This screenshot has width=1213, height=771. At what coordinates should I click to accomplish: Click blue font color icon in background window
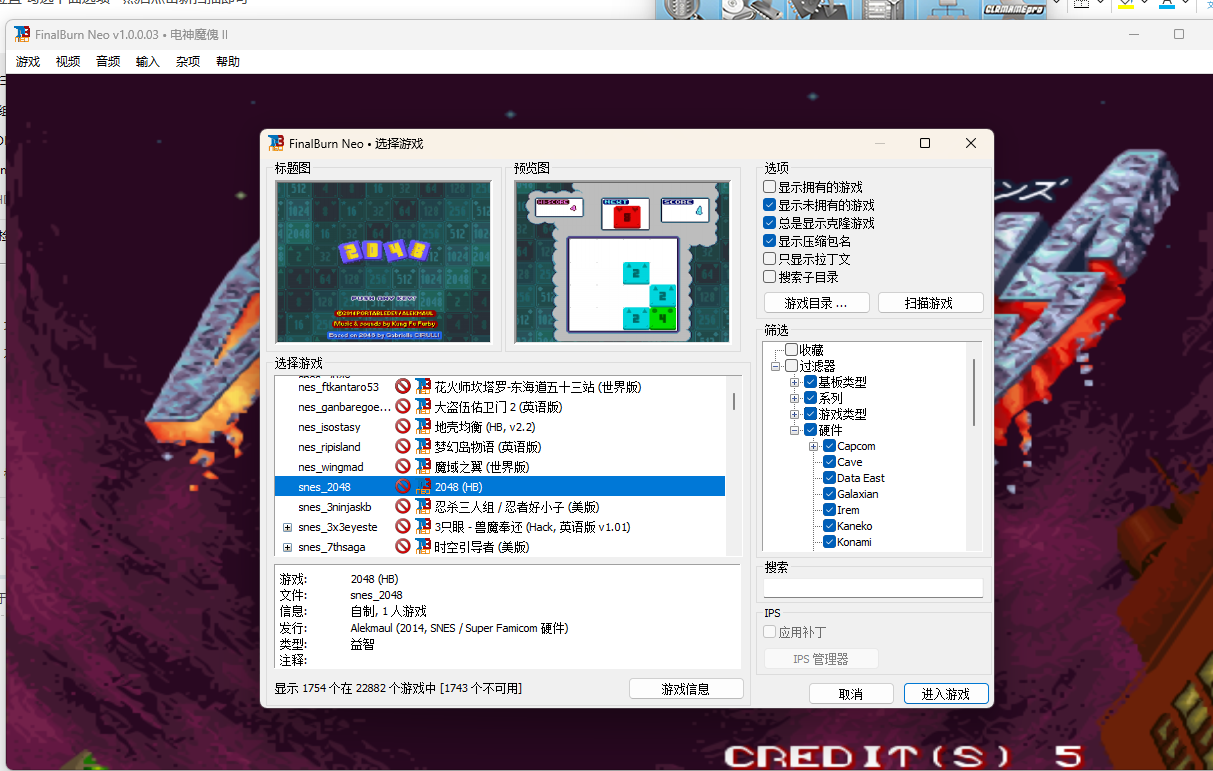(x=1167, y=4)
